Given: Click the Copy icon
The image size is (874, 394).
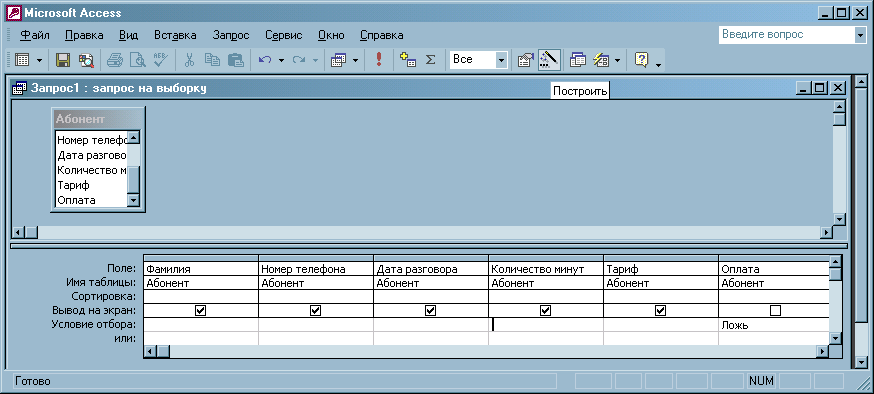Looking at the screenshot, I should tap(212, 60).
